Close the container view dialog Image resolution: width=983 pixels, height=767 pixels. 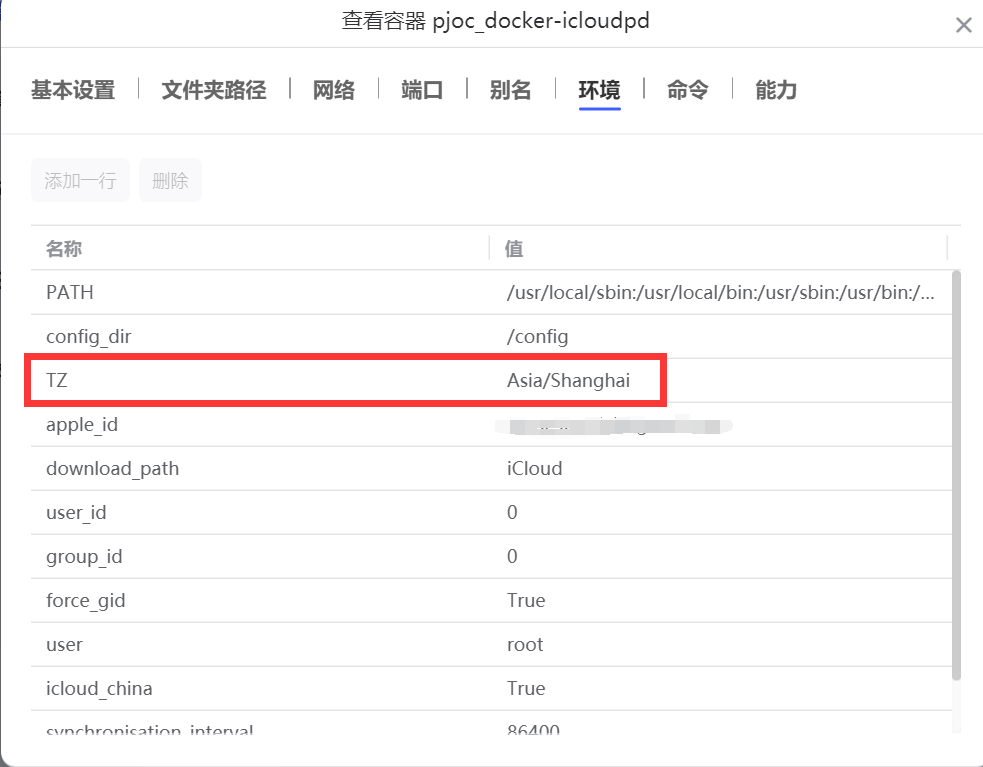[x=963, y=25]
